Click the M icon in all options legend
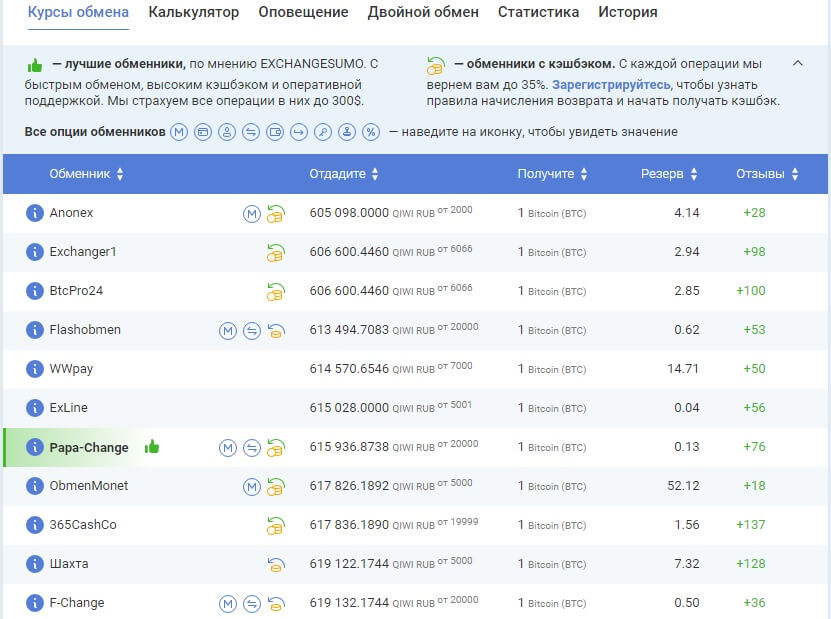Image resolution: width=831 pixels, height=619 pixels. coord(179,132)
